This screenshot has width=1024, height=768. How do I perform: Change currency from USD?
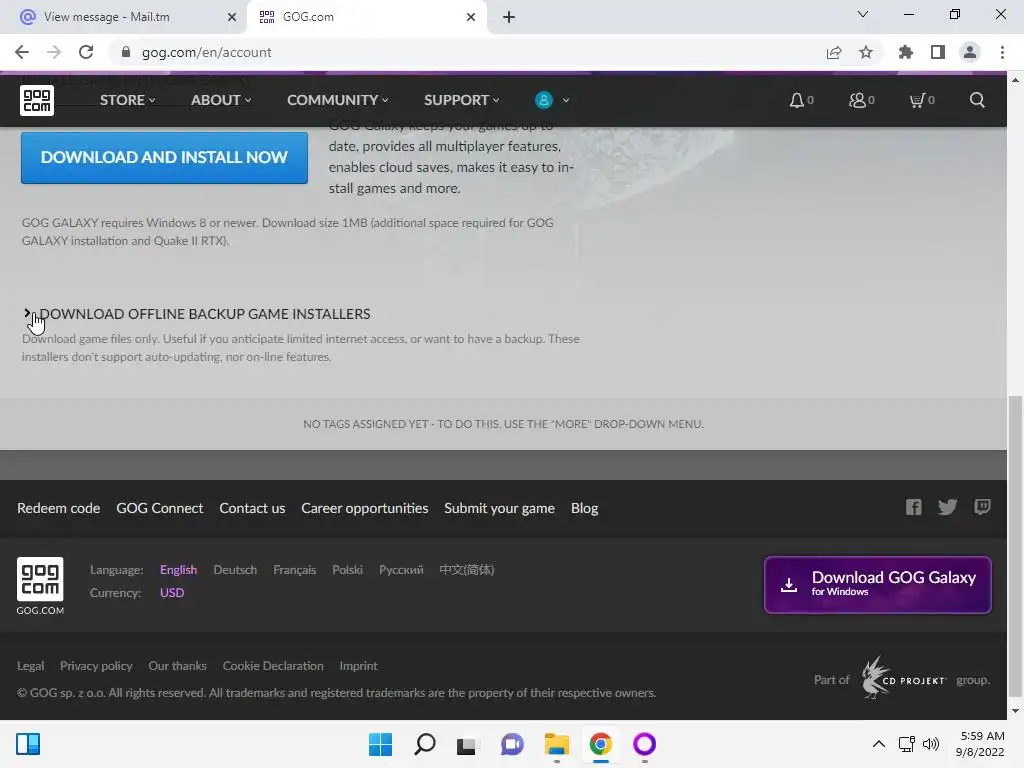[x=172, y=592]
